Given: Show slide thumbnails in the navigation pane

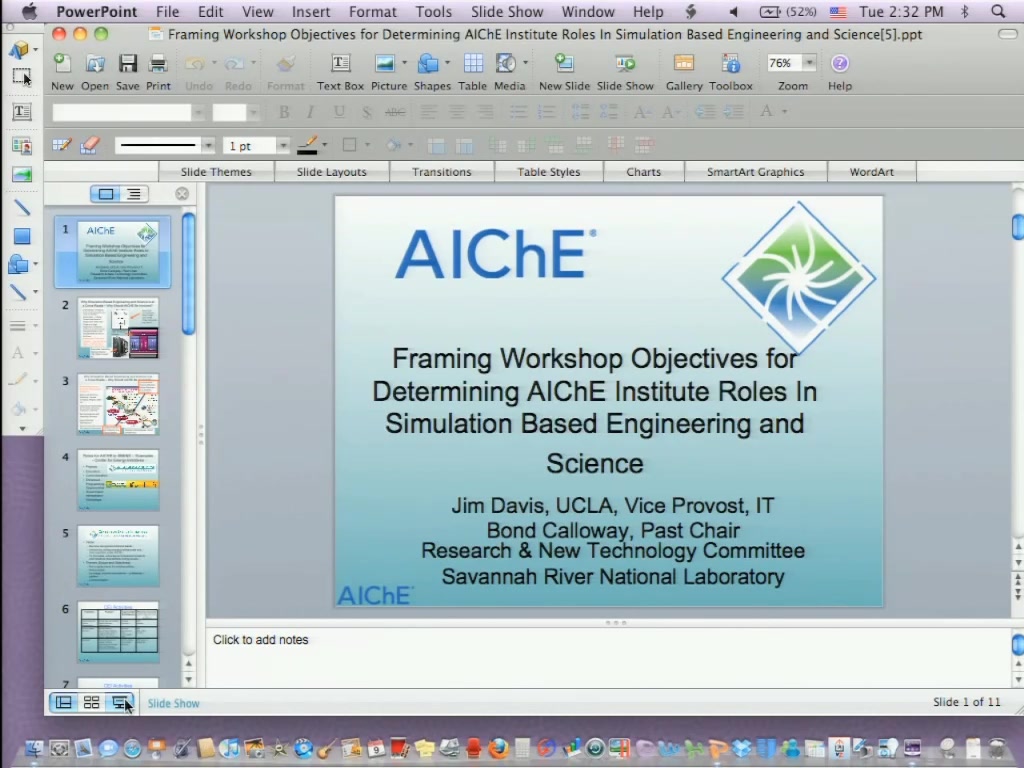Looking at the screenshot, I should click(106, 194).
